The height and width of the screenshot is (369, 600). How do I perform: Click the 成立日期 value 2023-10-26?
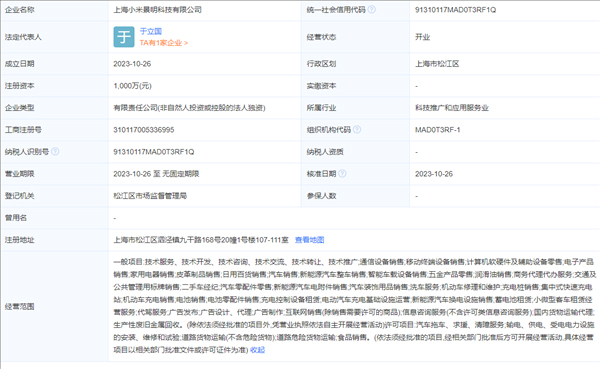(x=132, y=64)
